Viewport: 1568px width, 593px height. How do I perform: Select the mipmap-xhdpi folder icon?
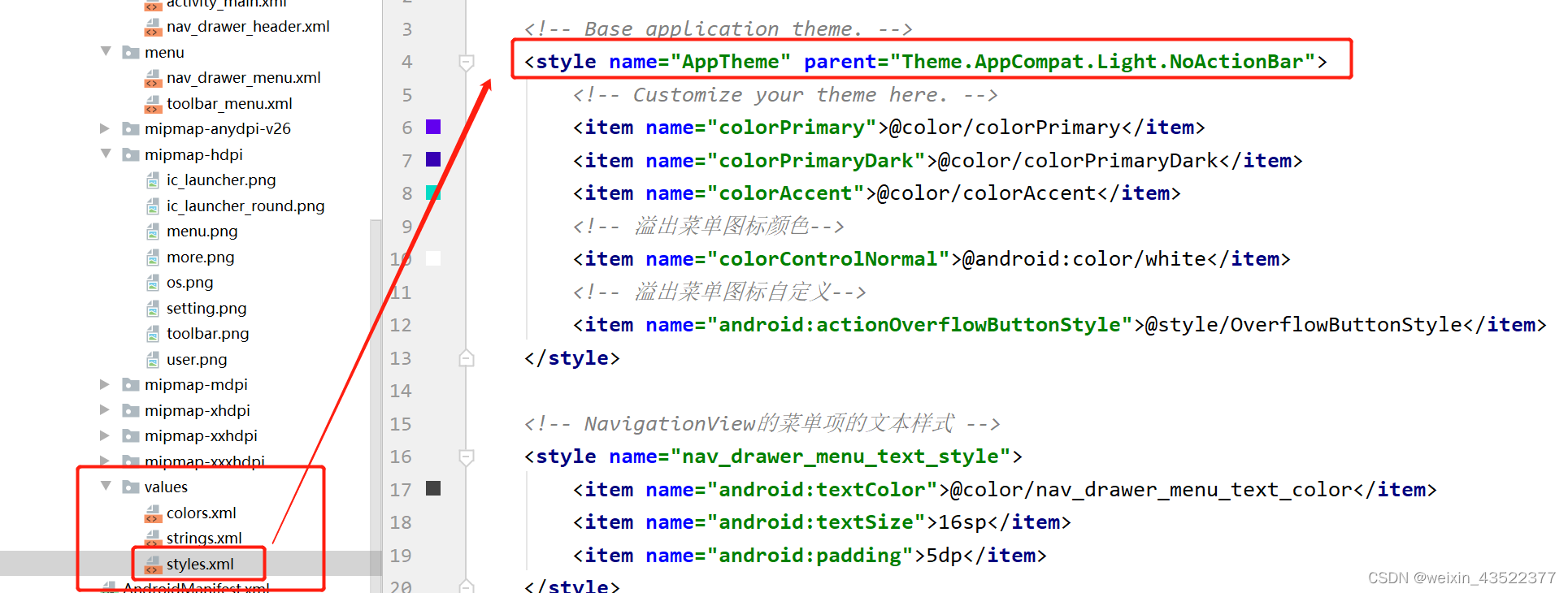(130, 411)
